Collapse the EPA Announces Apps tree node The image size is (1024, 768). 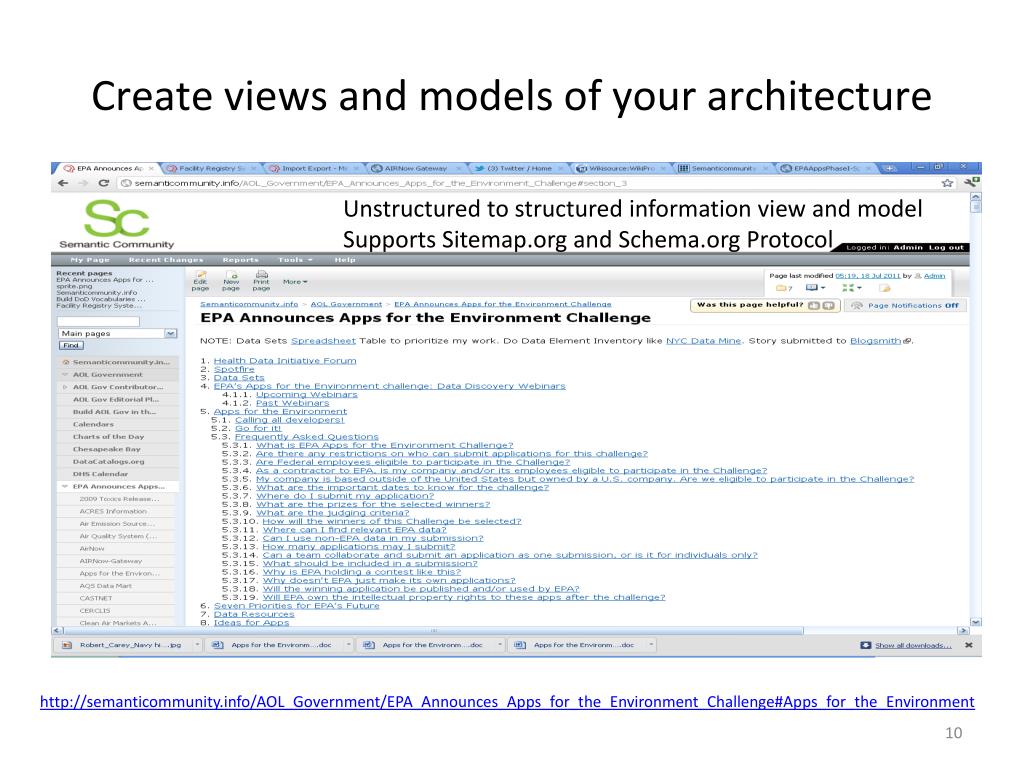(65, 487)
